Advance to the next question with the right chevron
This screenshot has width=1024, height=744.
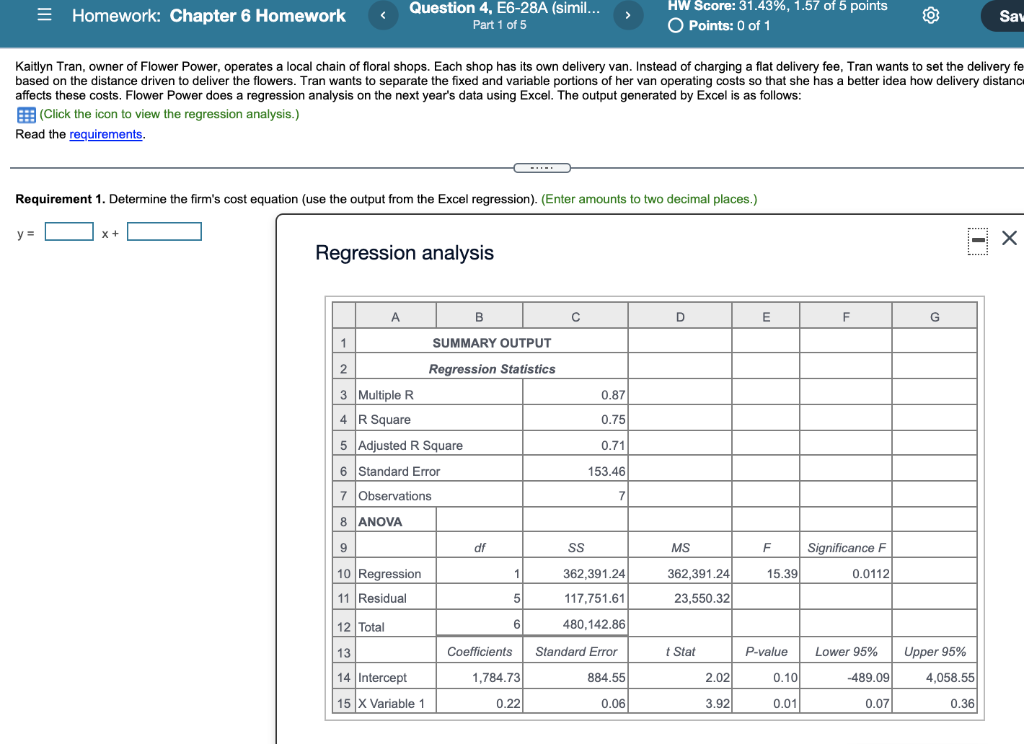(627, 15)
